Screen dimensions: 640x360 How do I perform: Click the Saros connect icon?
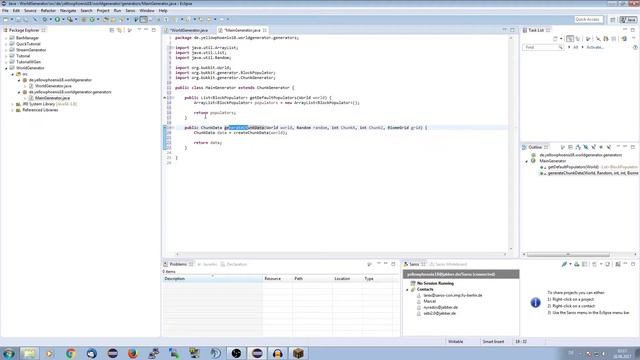[564, 264]
